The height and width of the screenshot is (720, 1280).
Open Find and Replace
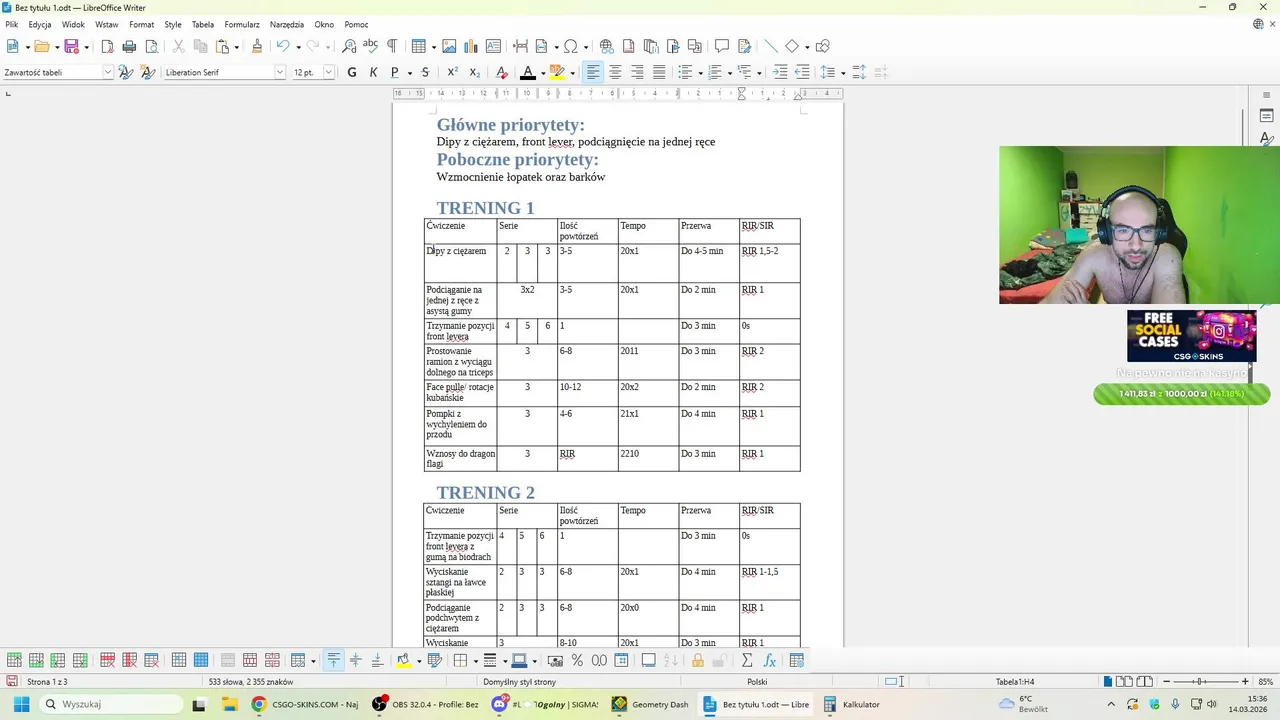[x=349, y=46]
